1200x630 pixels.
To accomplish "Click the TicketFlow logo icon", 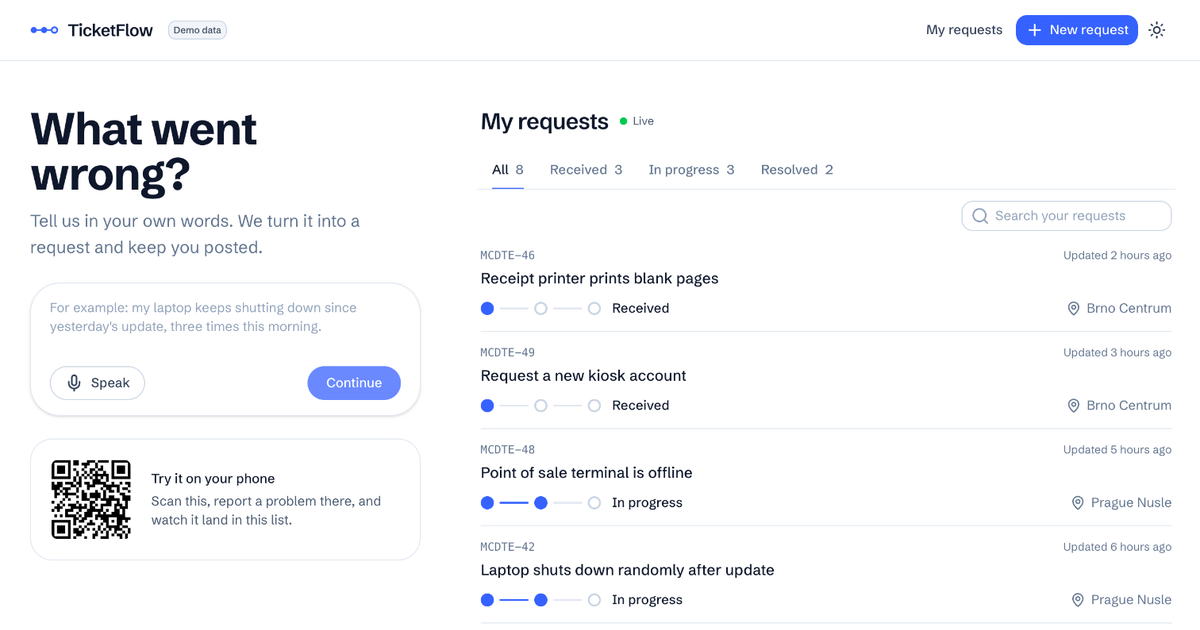I will (45, 30).
